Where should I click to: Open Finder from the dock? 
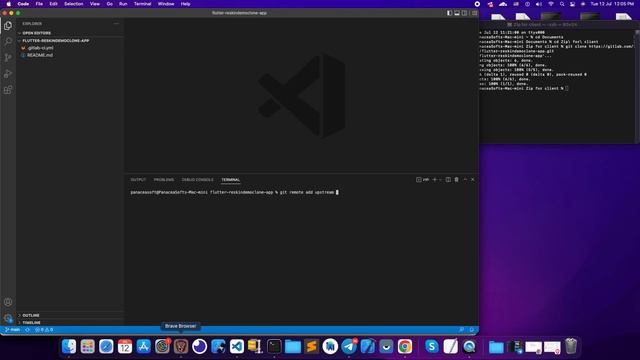(69, 347)
